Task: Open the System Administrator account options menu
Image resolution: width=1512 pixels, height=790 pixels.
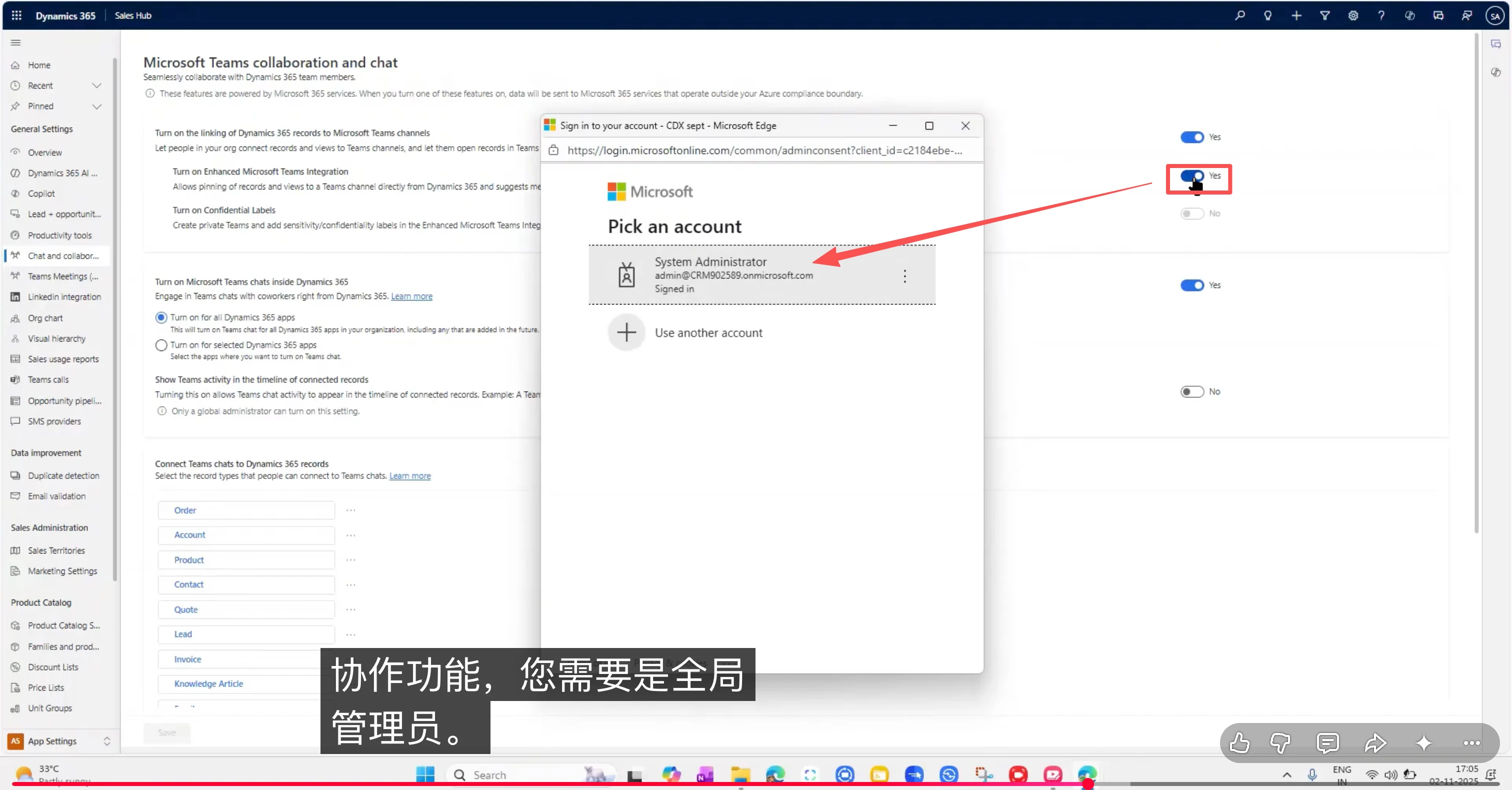Action: tap(904, 276)
